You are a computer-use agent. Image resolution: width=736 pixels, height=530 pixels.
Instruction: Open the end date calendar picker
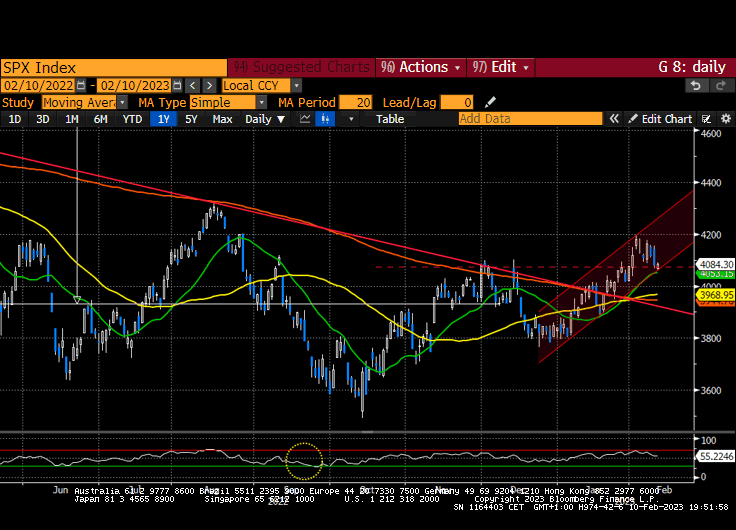pos(177,85)
